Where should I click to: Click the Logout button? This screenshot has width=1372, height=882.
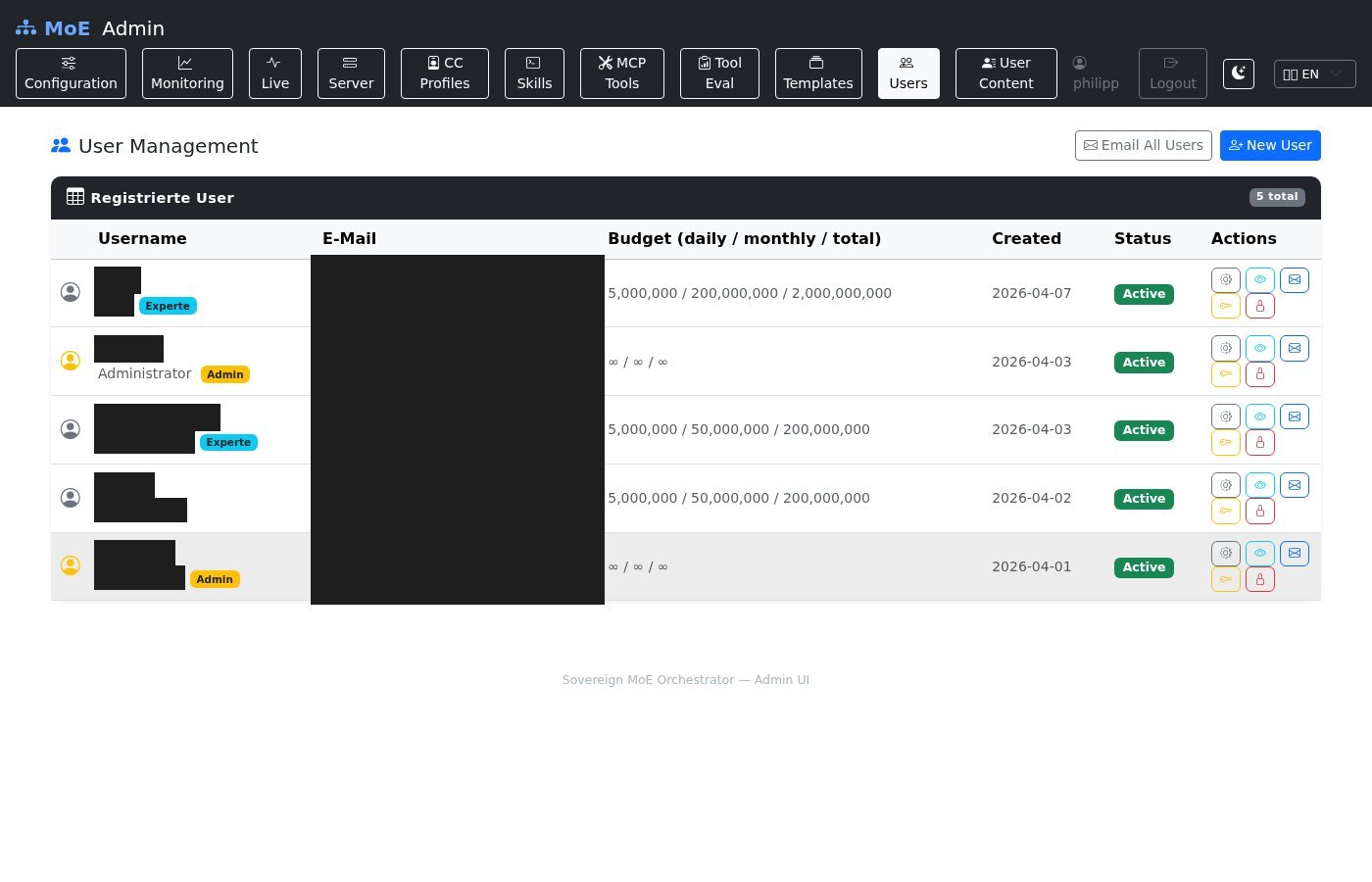(x=1172, y=73)
